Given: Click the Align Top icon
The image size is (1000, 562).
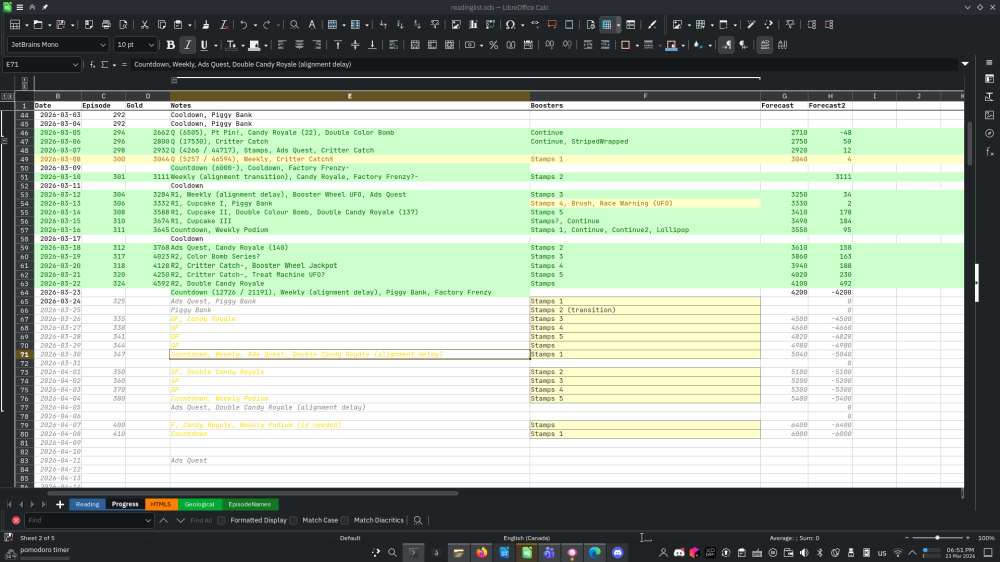Looking at the screenshot, I should click(x=338, y=45).
